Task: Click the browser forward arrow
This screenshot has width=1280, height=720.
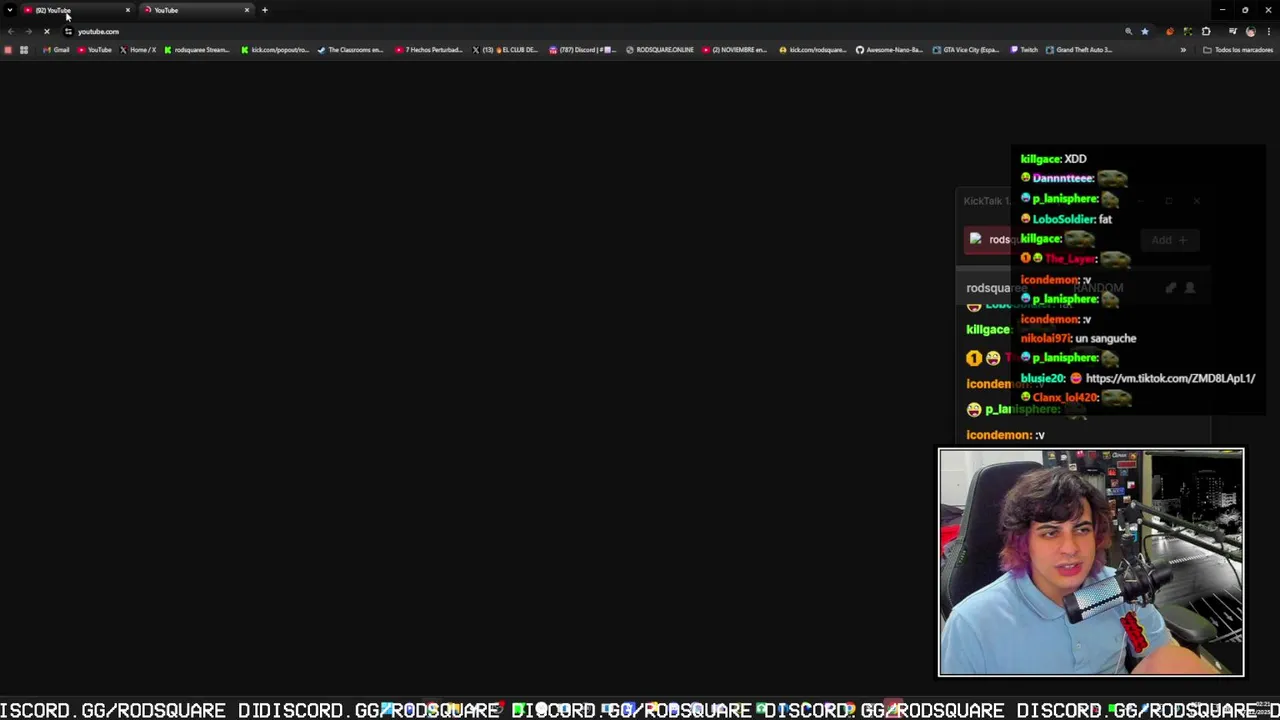Action: (x=28, y=31)
